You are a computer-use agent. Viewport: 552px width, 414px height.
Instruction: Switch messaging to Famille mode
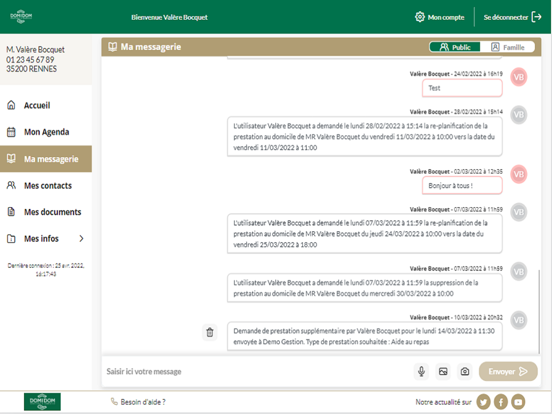coord(507,47)
